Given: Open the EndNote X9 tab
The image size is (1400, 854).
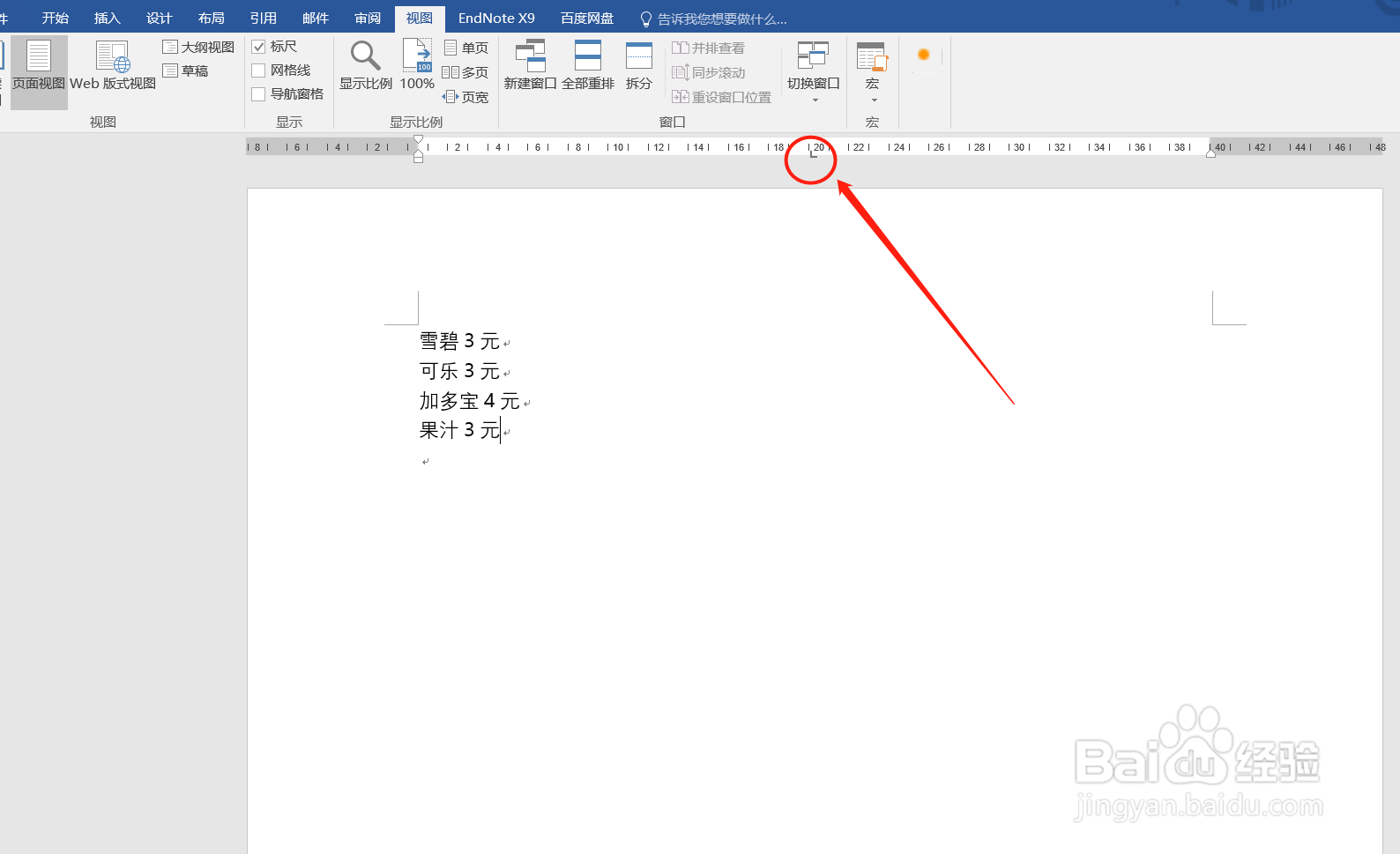Looking at the screenshot, I should tap(496, 18).
